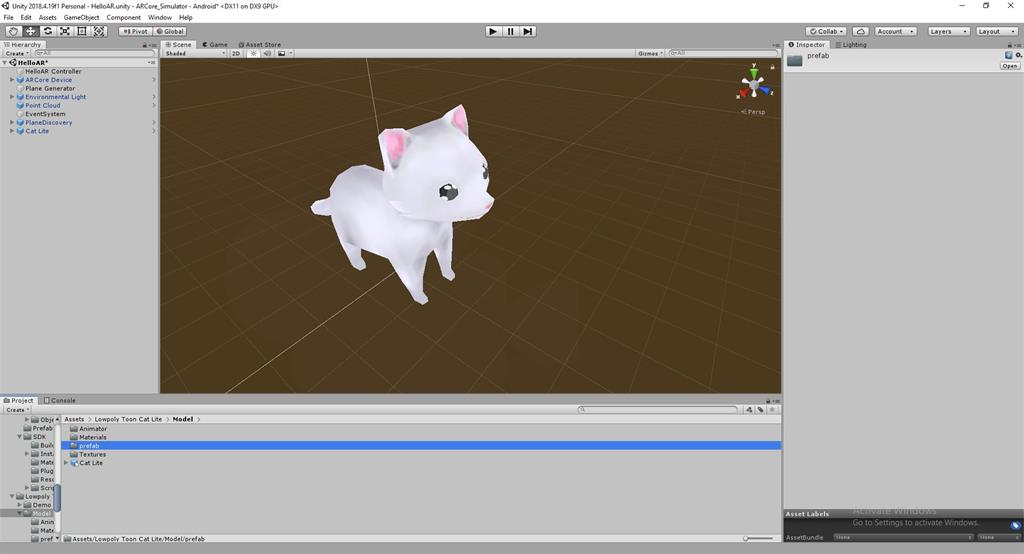The height and width of the screenshot is (554, 1024).
Task: Open scene effects dropdown arrow
Action: (291, 54)
